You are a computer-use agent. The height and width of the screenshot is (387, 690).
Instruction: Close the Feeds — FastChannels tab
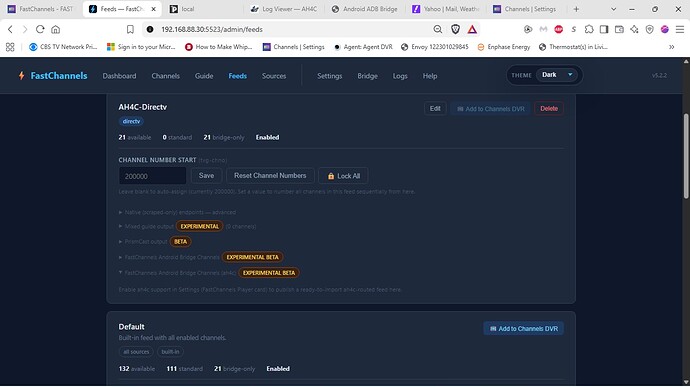[x=153, y=9]
